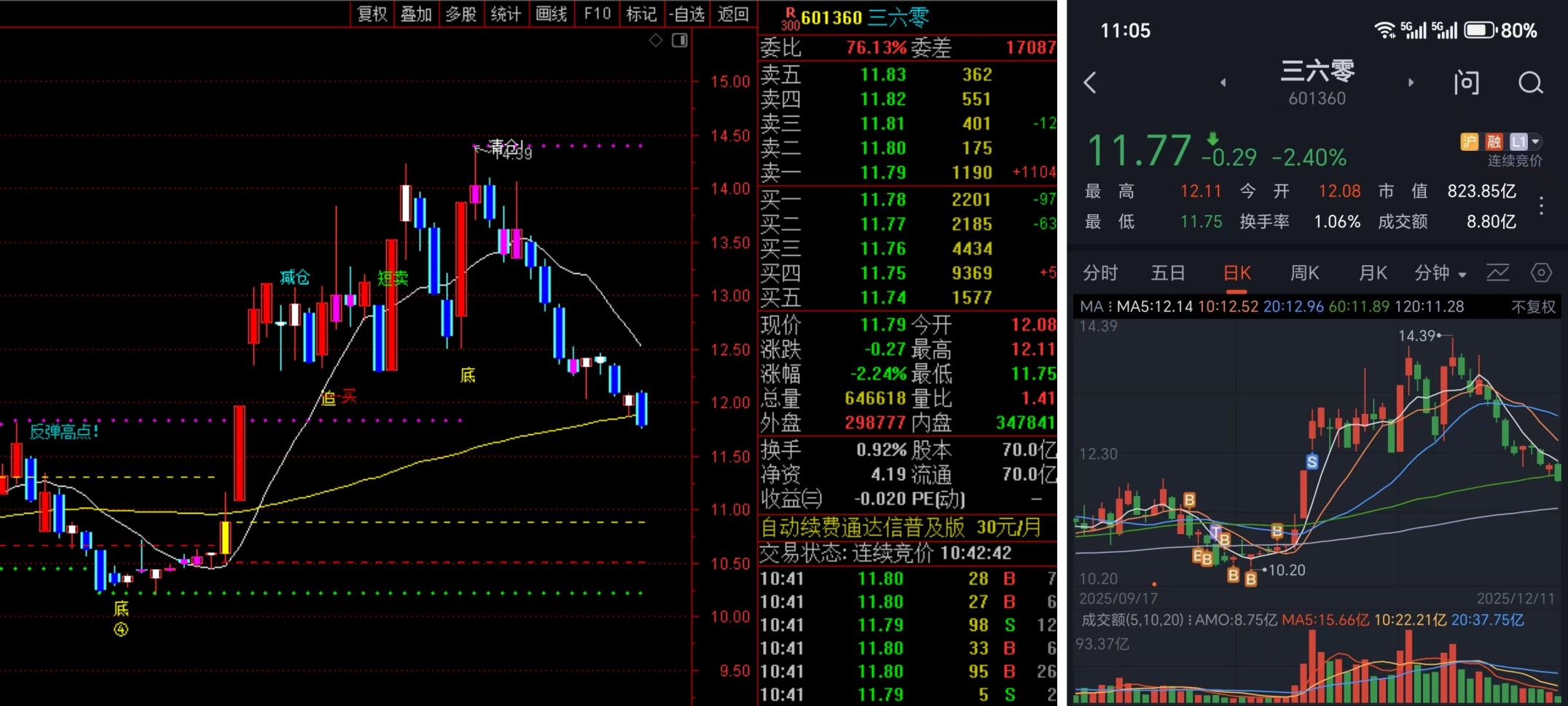Open the 叠加 overlay menu
The height and width of the screenshot is (706, 1568).
417,14
